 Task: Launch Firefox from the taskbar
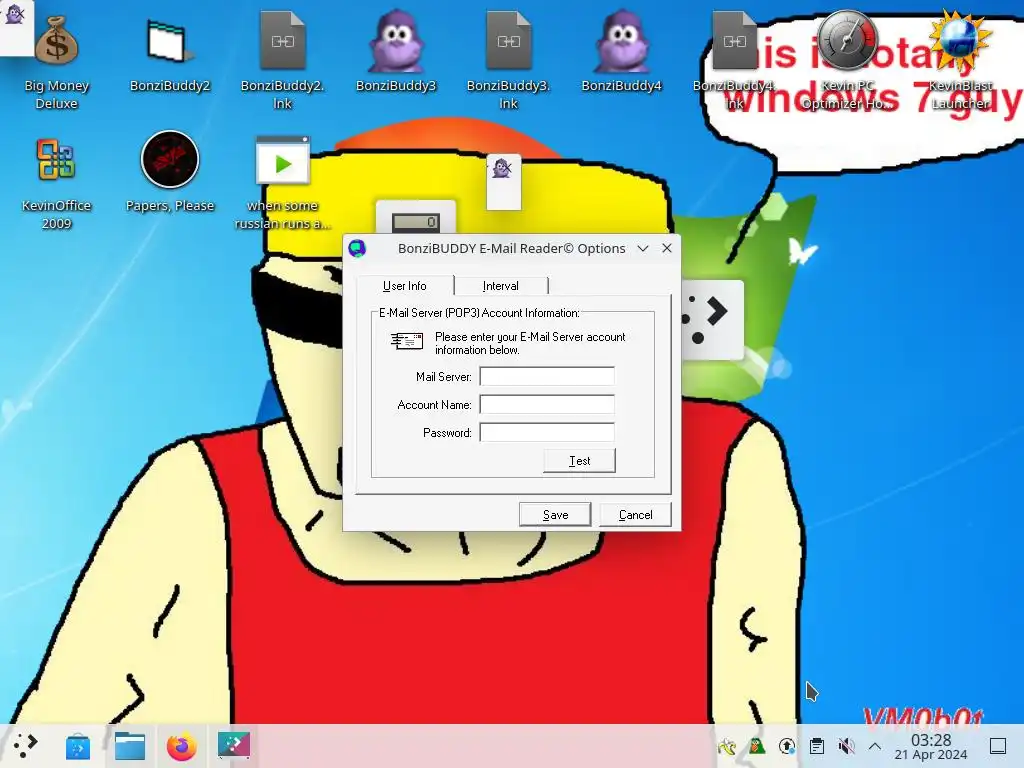click(x=182, y=746)
